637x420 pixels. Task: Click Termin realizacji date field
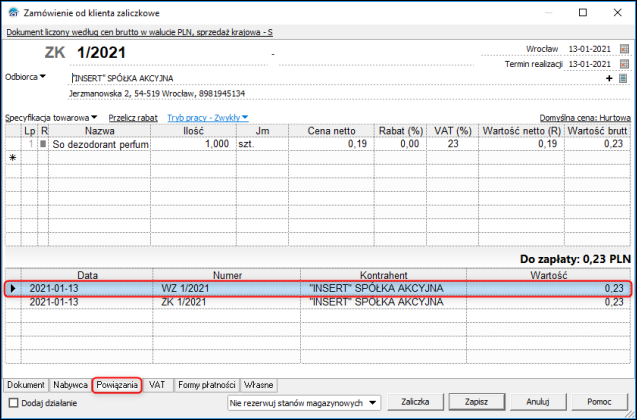pyautogui.click(x=589, y=64)
